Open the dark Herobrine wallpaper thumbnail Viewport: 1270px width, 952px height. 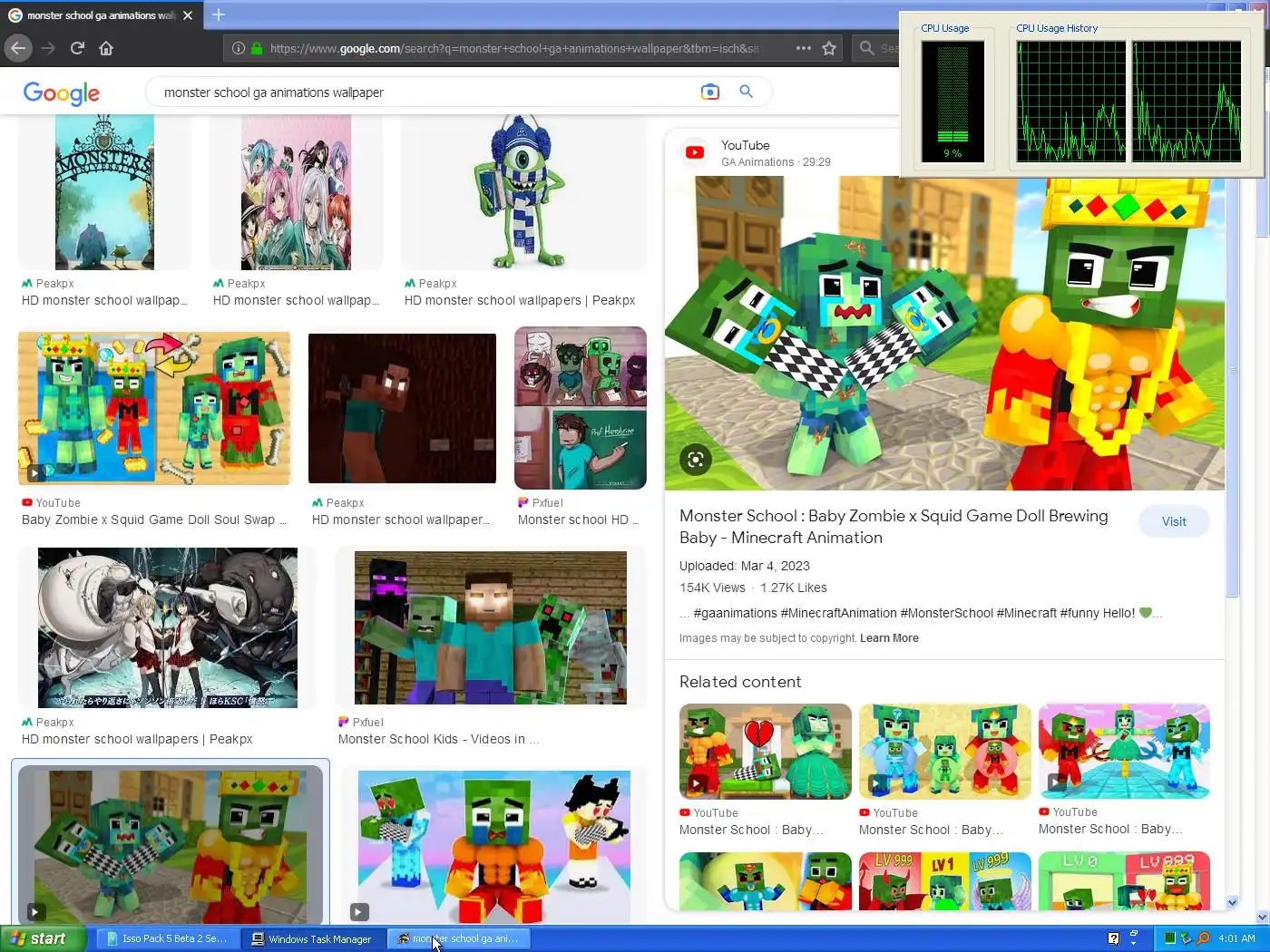402,408
